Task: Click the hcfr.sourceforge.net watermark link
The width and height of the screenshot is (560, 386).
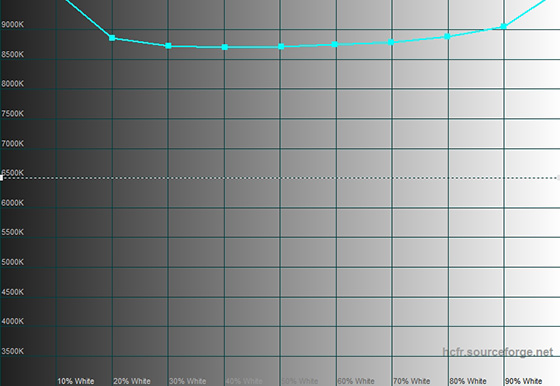Action: tap(498, 352)
